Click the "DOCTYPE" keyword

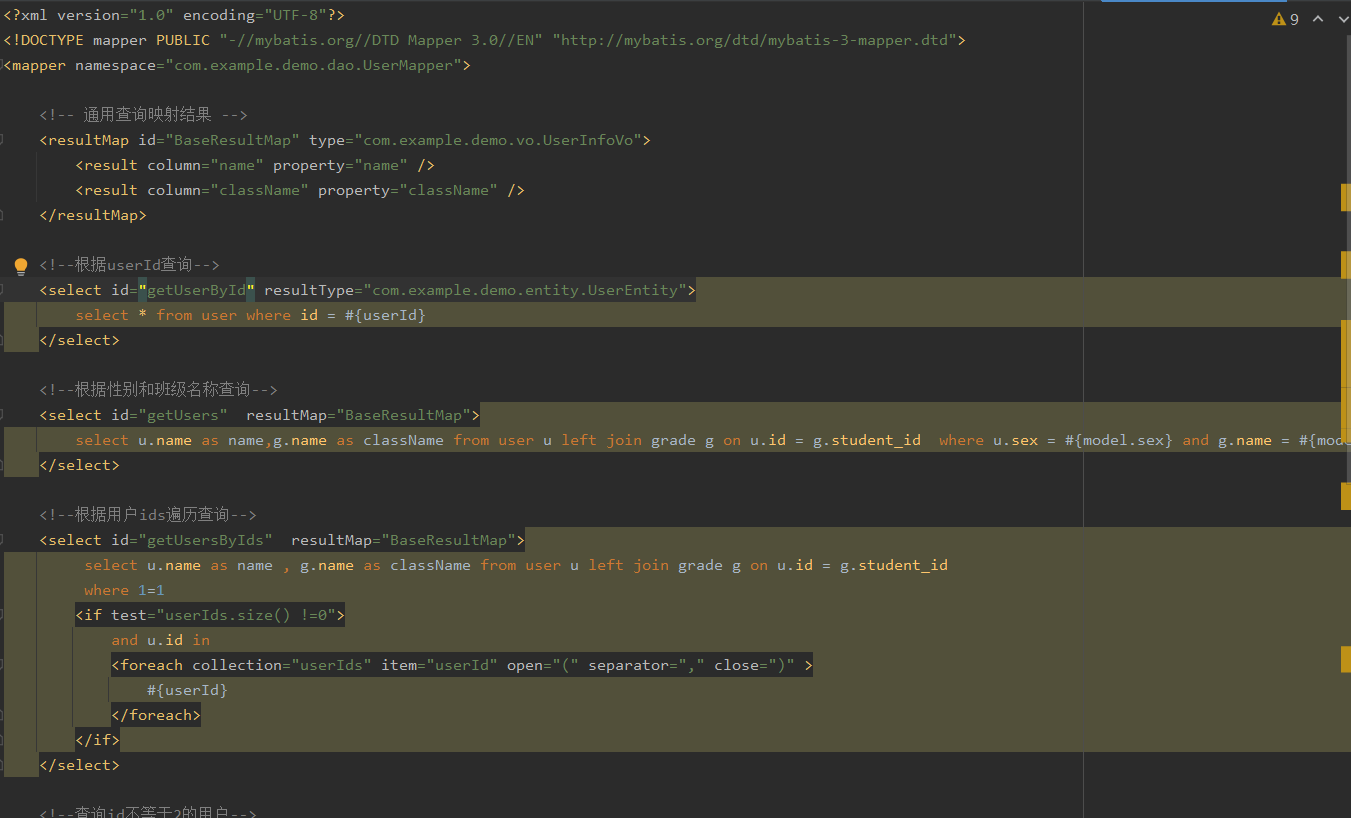[x=52, y=40]
